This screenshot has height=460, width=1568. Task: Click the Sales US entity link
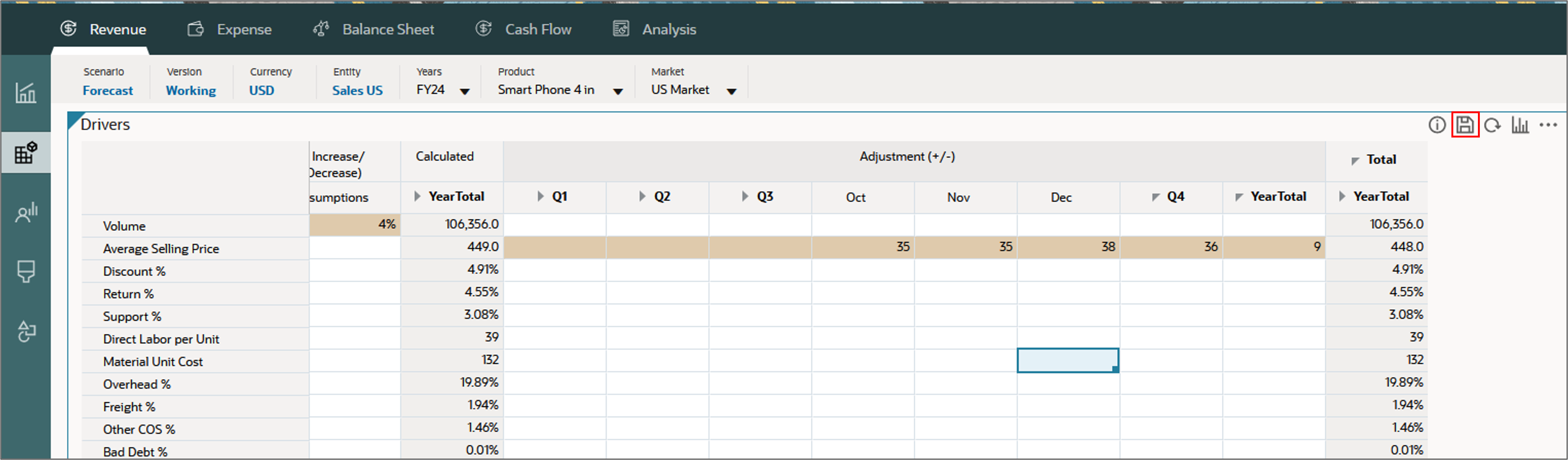357,91
